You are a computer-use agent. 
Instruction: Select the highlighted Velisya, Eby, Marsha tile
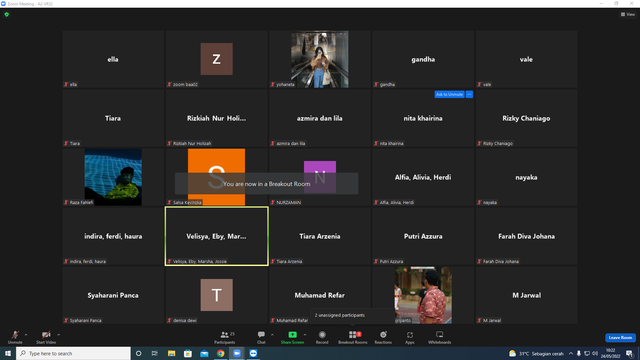tap(216, 236)
